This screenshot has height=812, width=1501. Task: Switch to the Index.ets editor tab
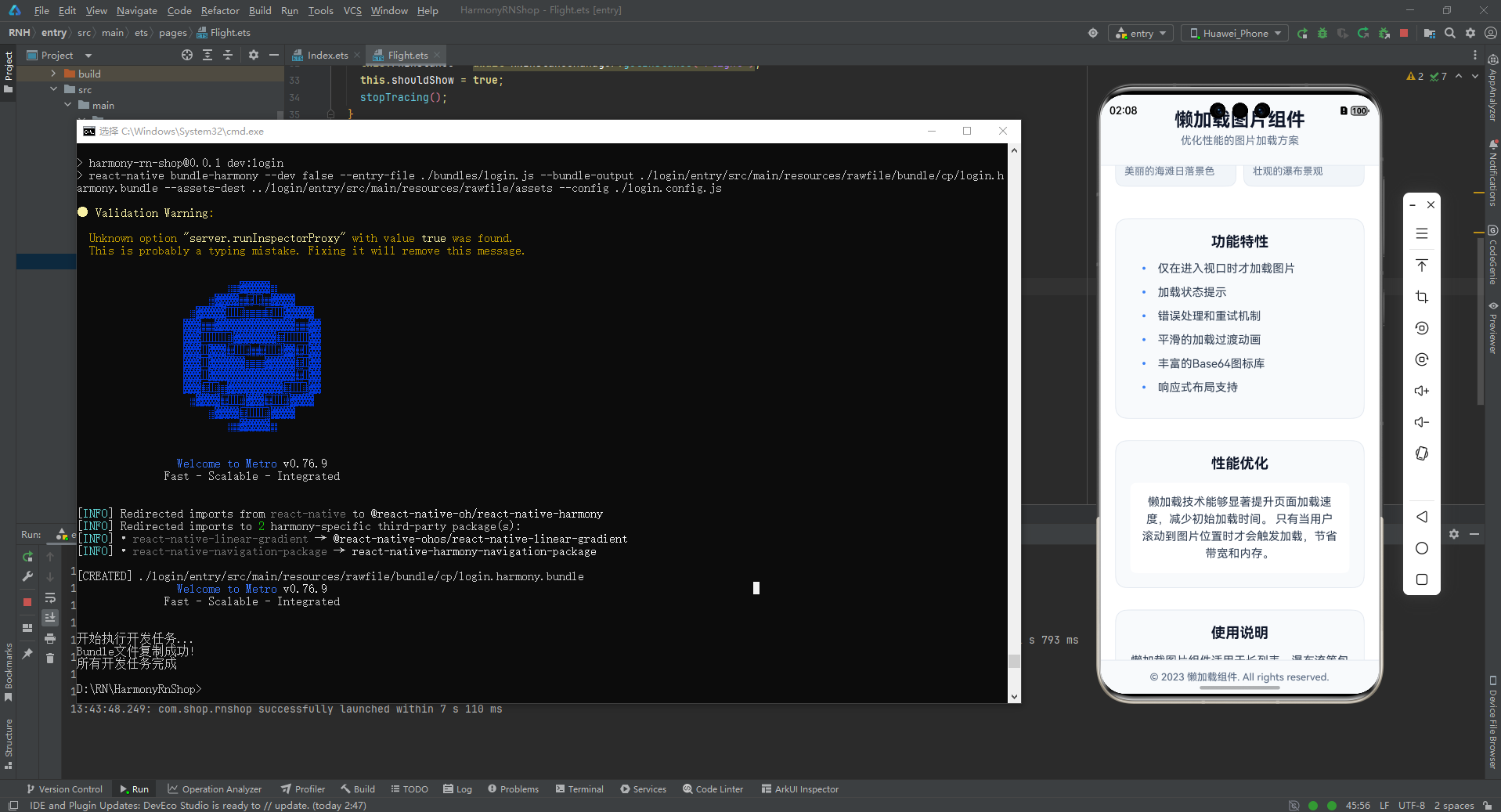(327, 55)
